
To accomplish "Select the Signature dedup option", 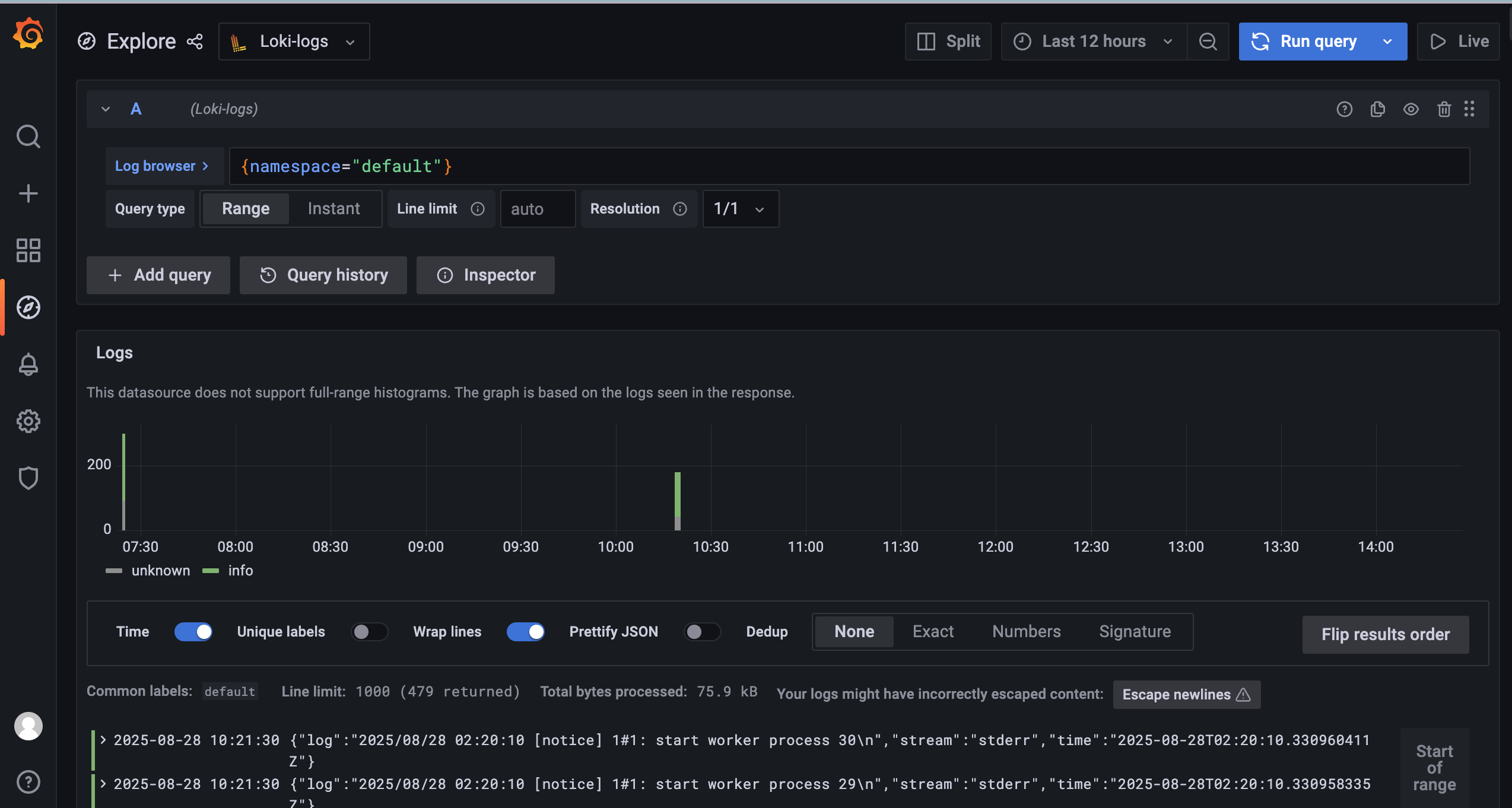I will click(1135, 632).
